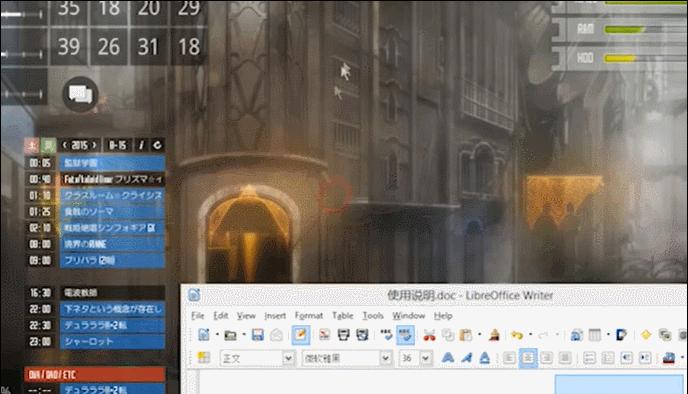Click the Open folder icon in Writer
The height and width of the screenshot is (394, 688).
click(x=230, y=335)
